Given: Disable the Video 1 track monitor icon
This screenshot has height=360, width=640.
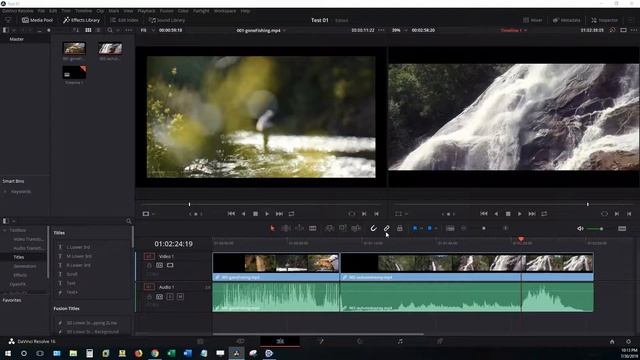Looking at the screenshot, I should pyautogui.click(x=170, y=265).
